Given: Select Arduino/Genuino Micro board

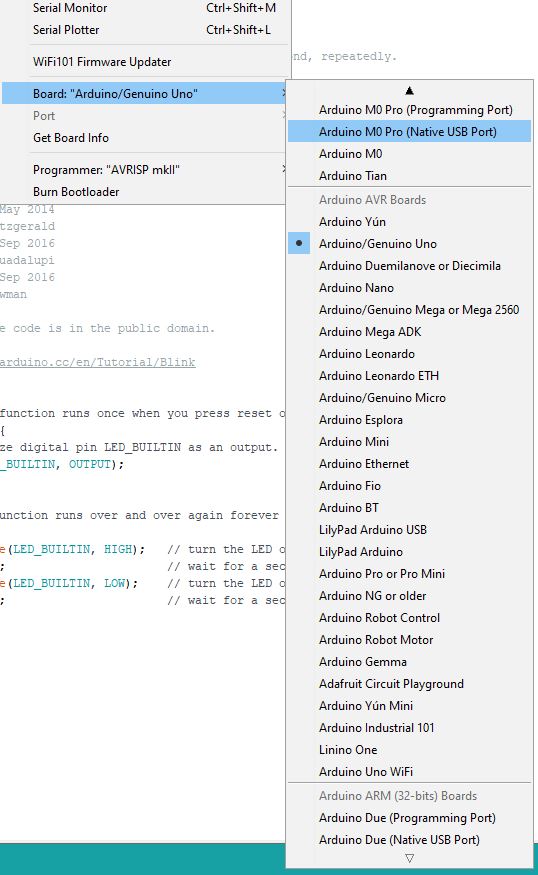Looking at the screenshot, I should click(409, 397).
